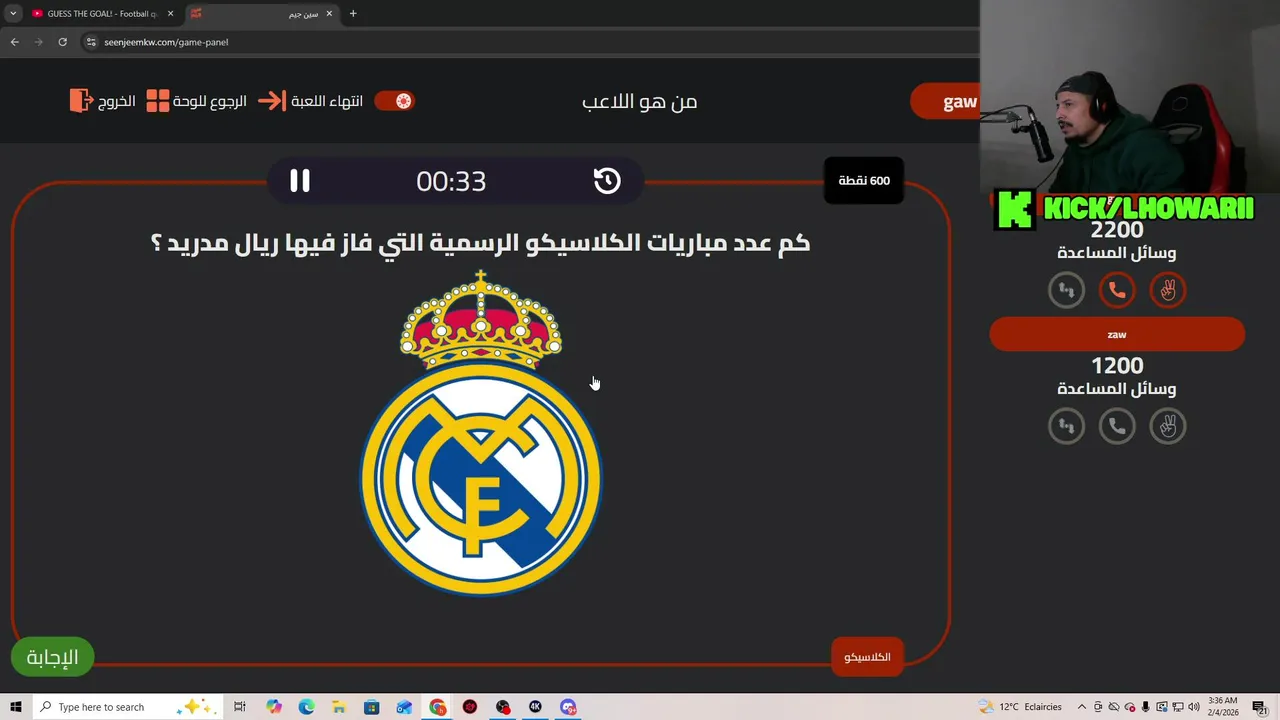This screenshot has width=1280, height=720.
Task: Open the board grid icon (الرجوع للوحة)
Action: [158, 101]
